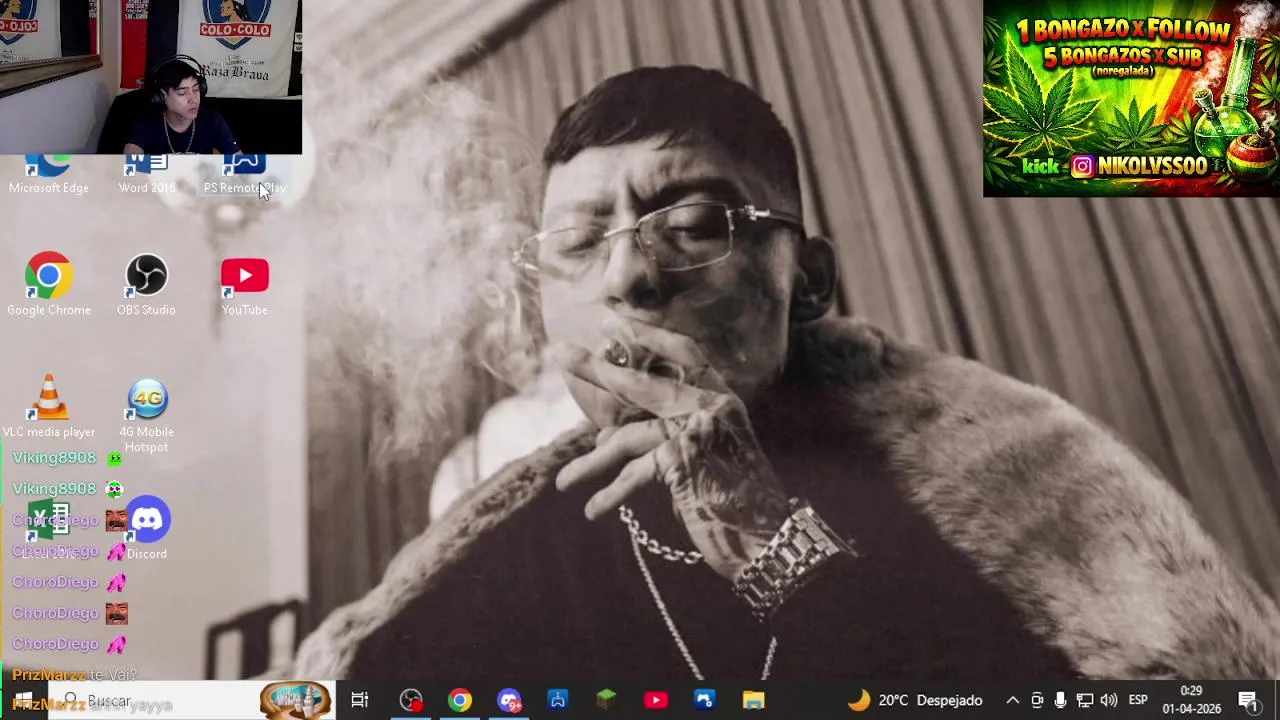Open the volume control speaker icon
This screenshot has height=720, width=1280.
(1108, 700)
